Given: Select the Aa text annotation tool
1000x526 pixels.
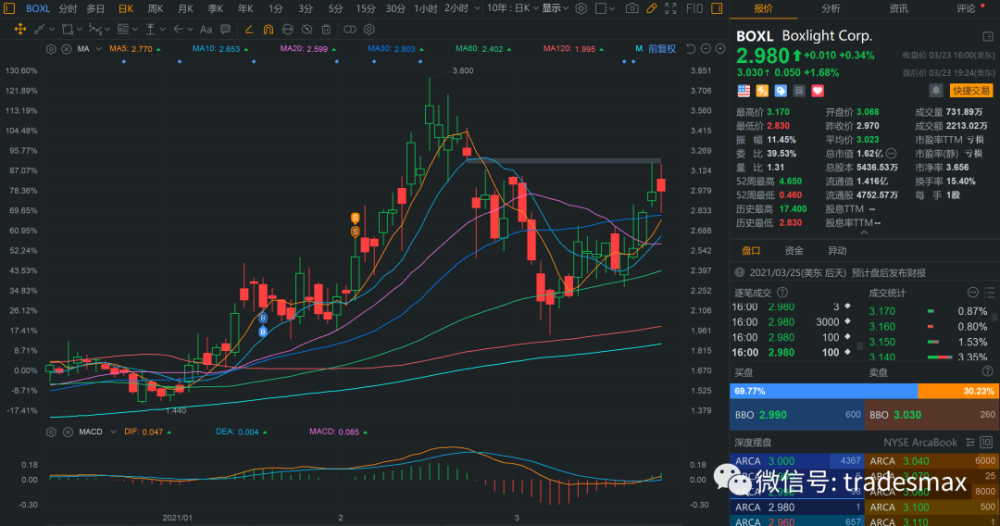Looking at the screenshot, I should pyautogui.click(x=205, y=29).
